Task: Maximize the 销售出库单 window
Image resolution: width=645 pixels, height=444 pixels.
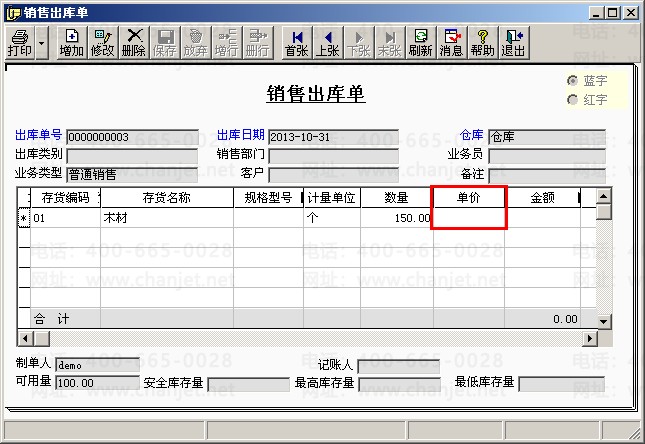Action: pyautogui.click(x=612, y=13)
